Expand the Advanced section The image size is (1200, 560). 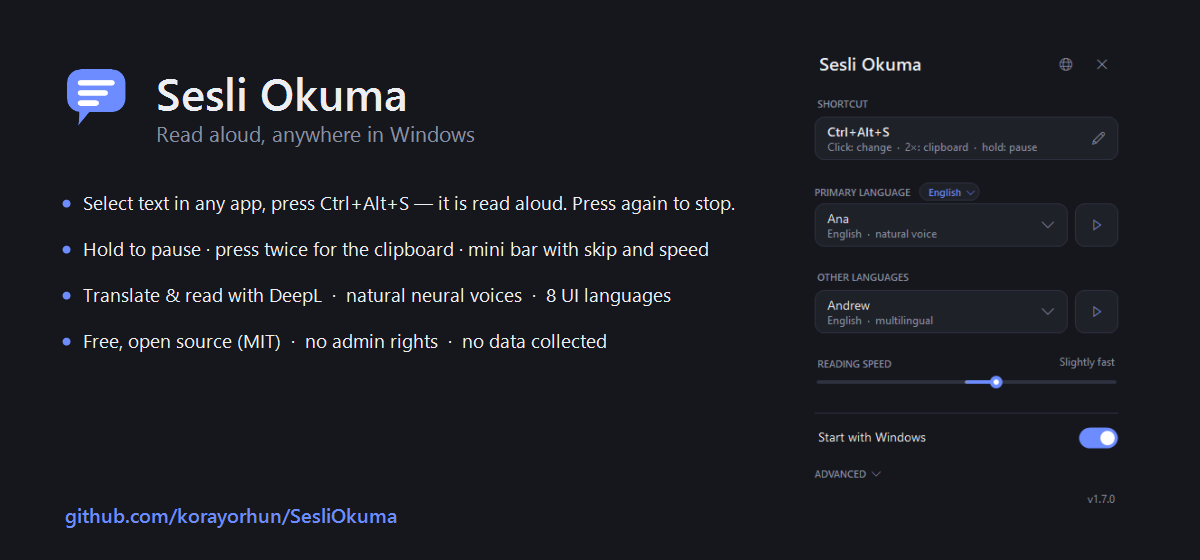(x=847, y=474)
